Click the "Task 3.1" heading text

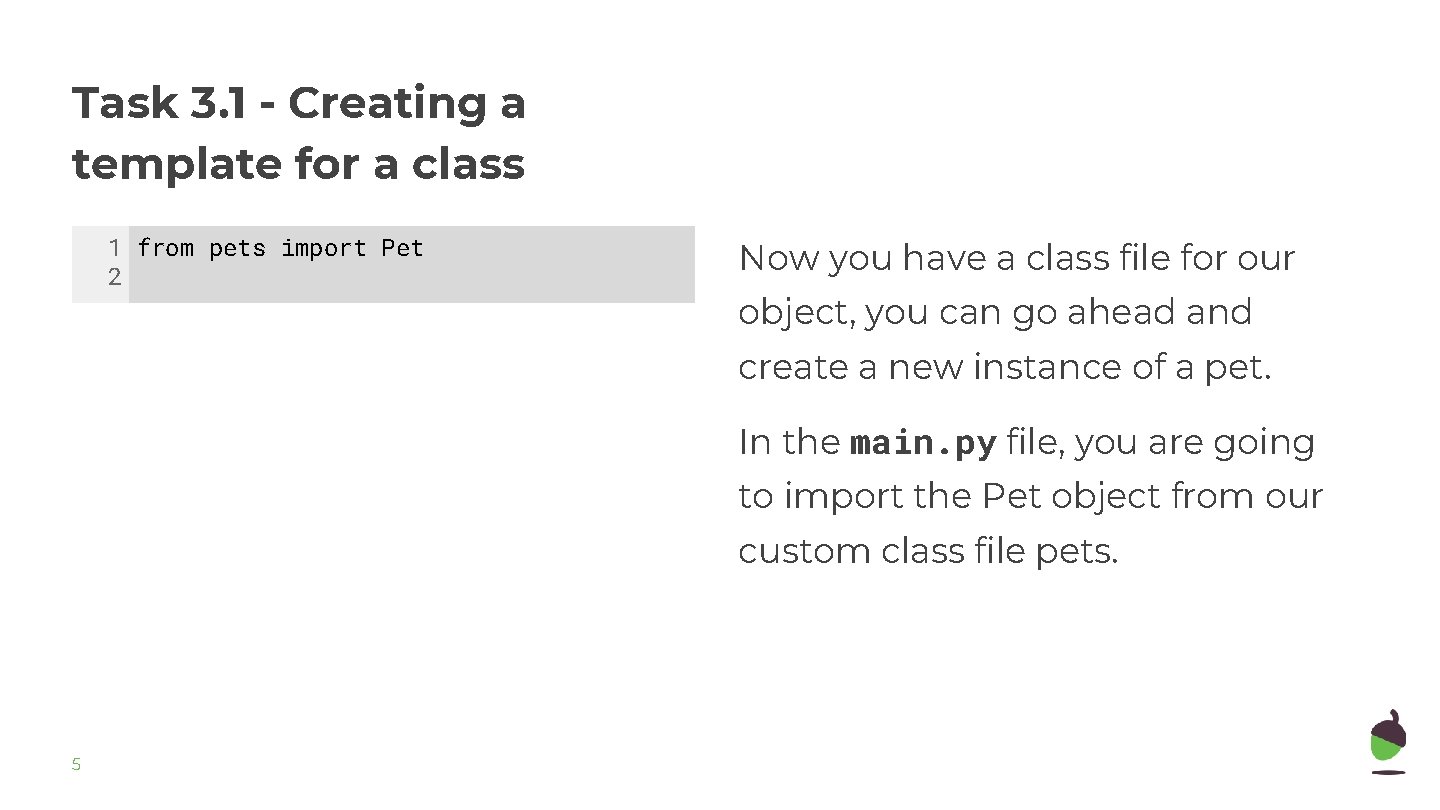click(158, 103)
